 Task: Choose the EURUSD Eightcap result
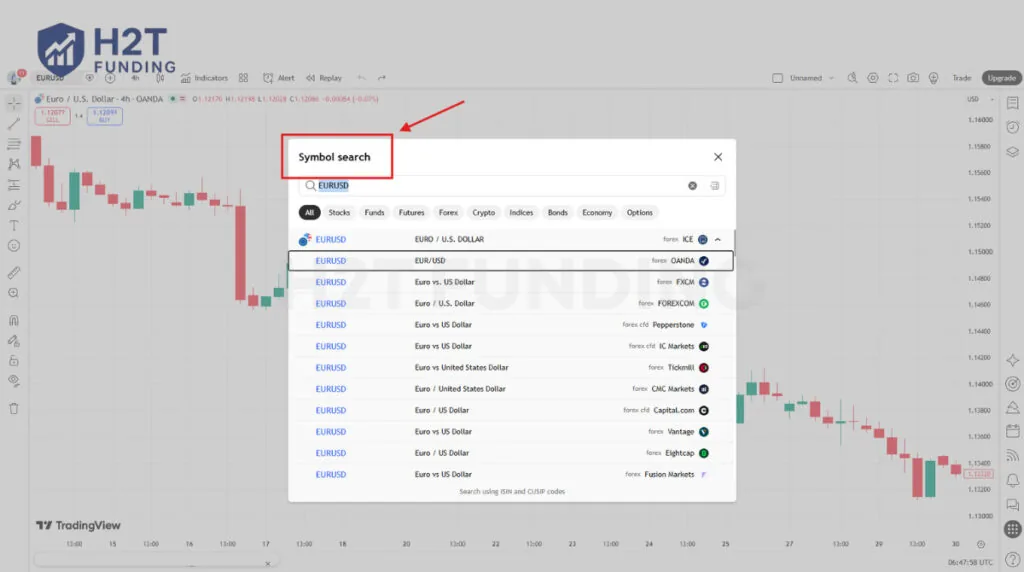coord(511,453)
